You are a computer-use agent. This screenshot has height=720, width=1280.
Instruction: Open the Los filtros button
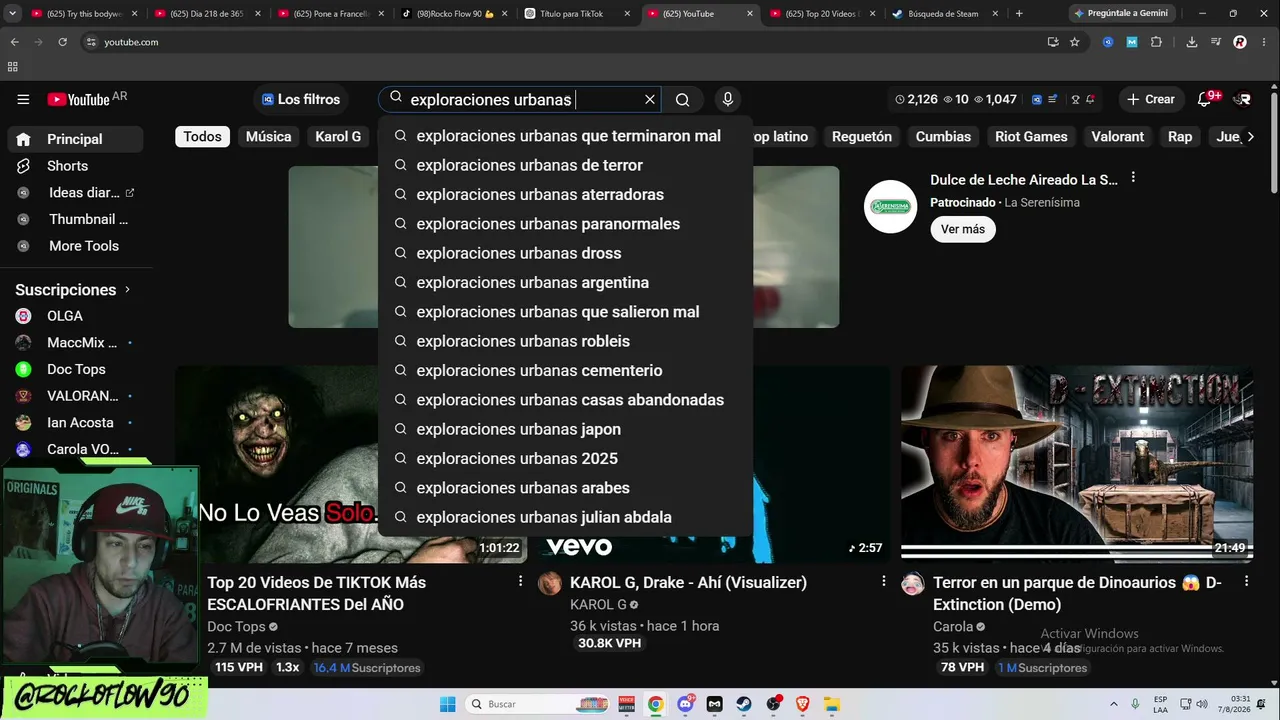pos(301,99)
